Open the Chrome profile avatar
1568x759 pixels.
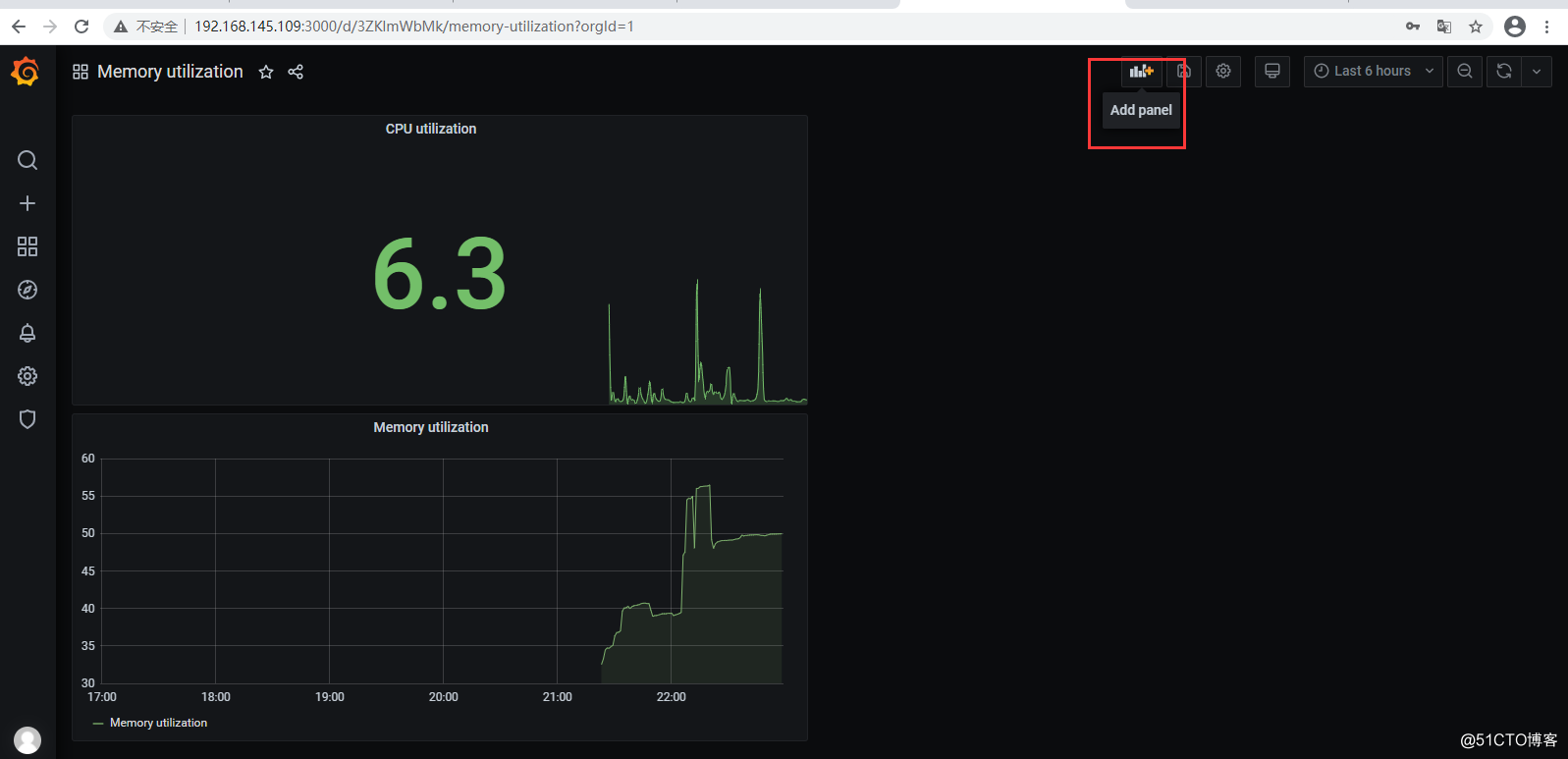click(1515, 27)
